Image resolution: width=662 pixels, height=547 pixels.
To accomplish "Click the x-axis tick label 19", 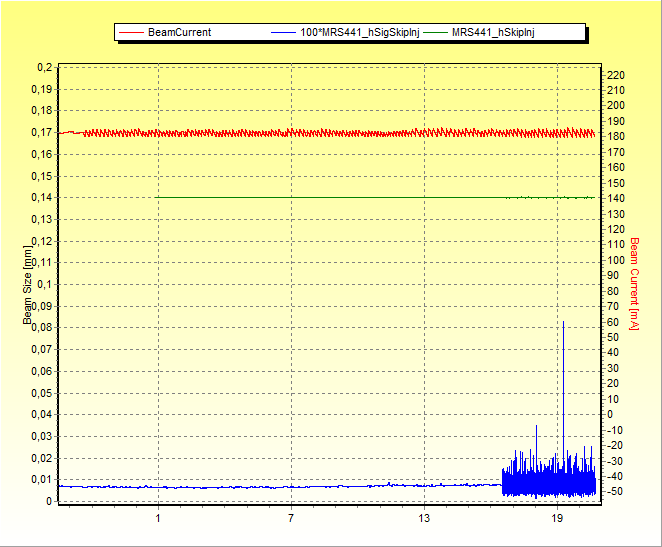I will [x=557, y=518].
